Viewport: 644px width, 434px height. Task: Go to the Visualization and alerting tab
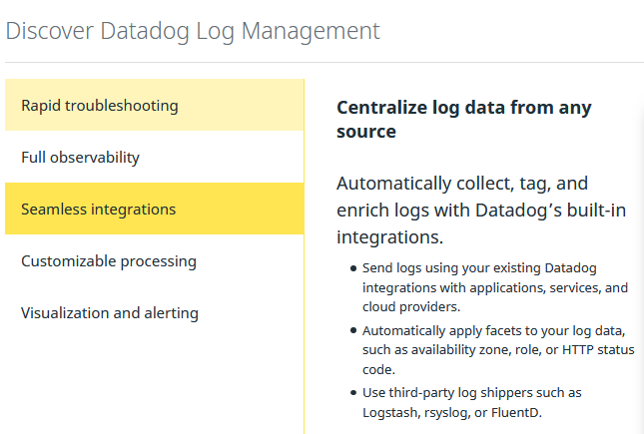pyautogui.click(x=110, y=314)
